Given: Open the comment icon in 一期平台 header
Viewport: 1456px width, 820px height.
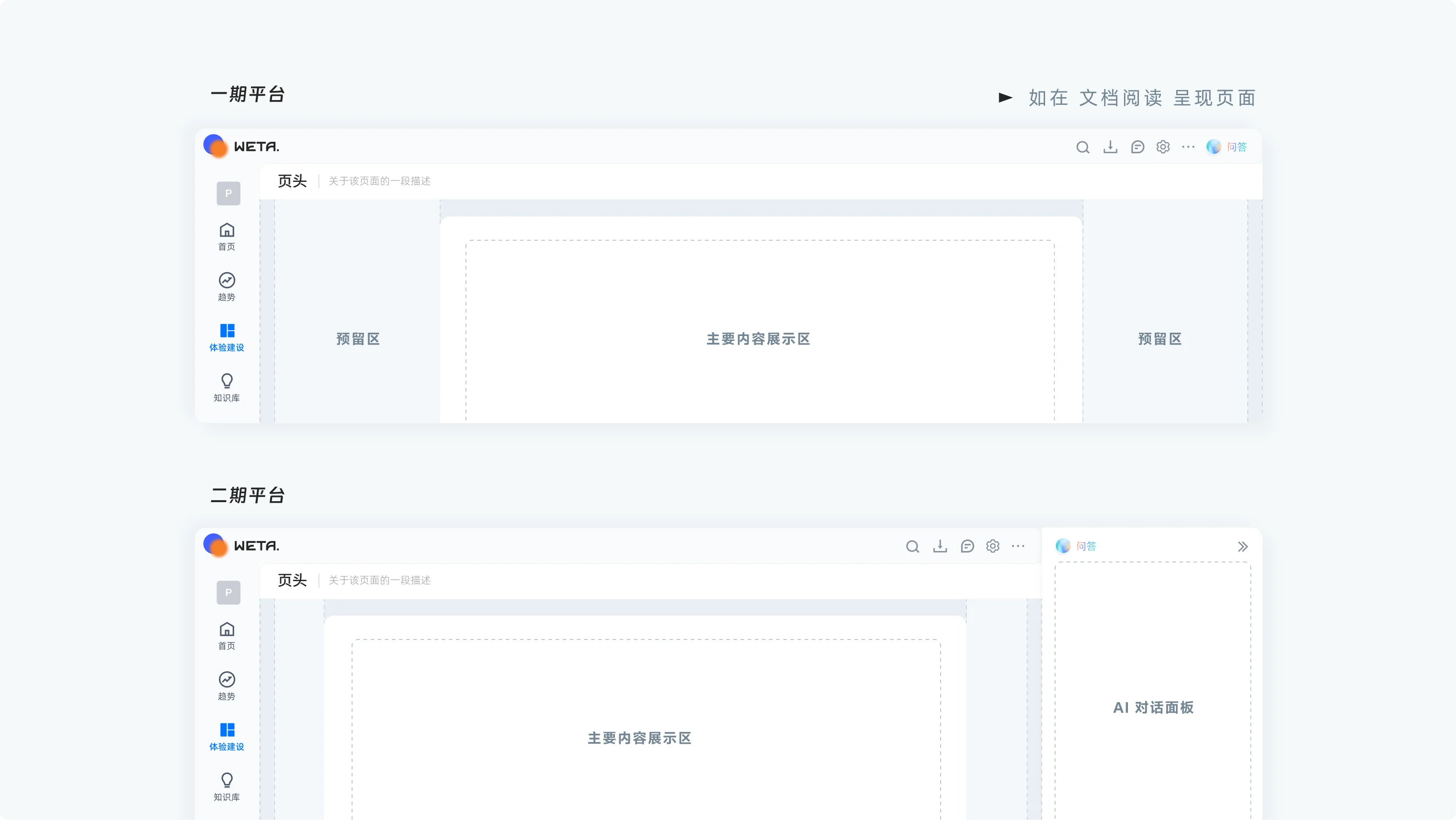Looking at the screenshot, I should pos(1137,147).
